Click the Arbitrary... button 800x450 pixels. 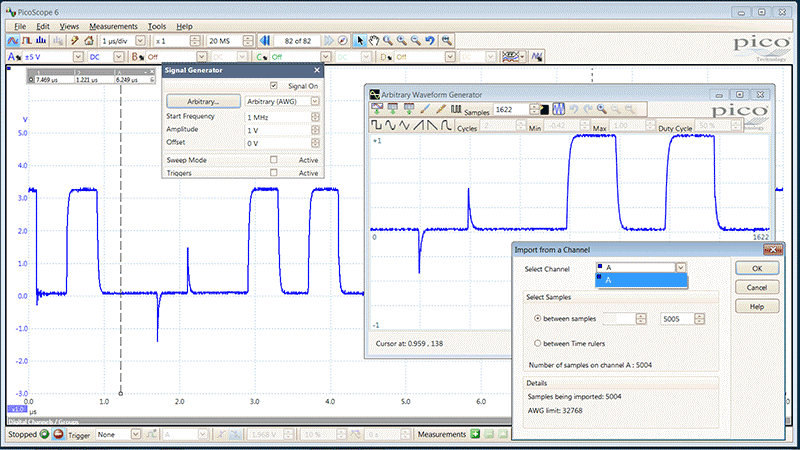203,101
